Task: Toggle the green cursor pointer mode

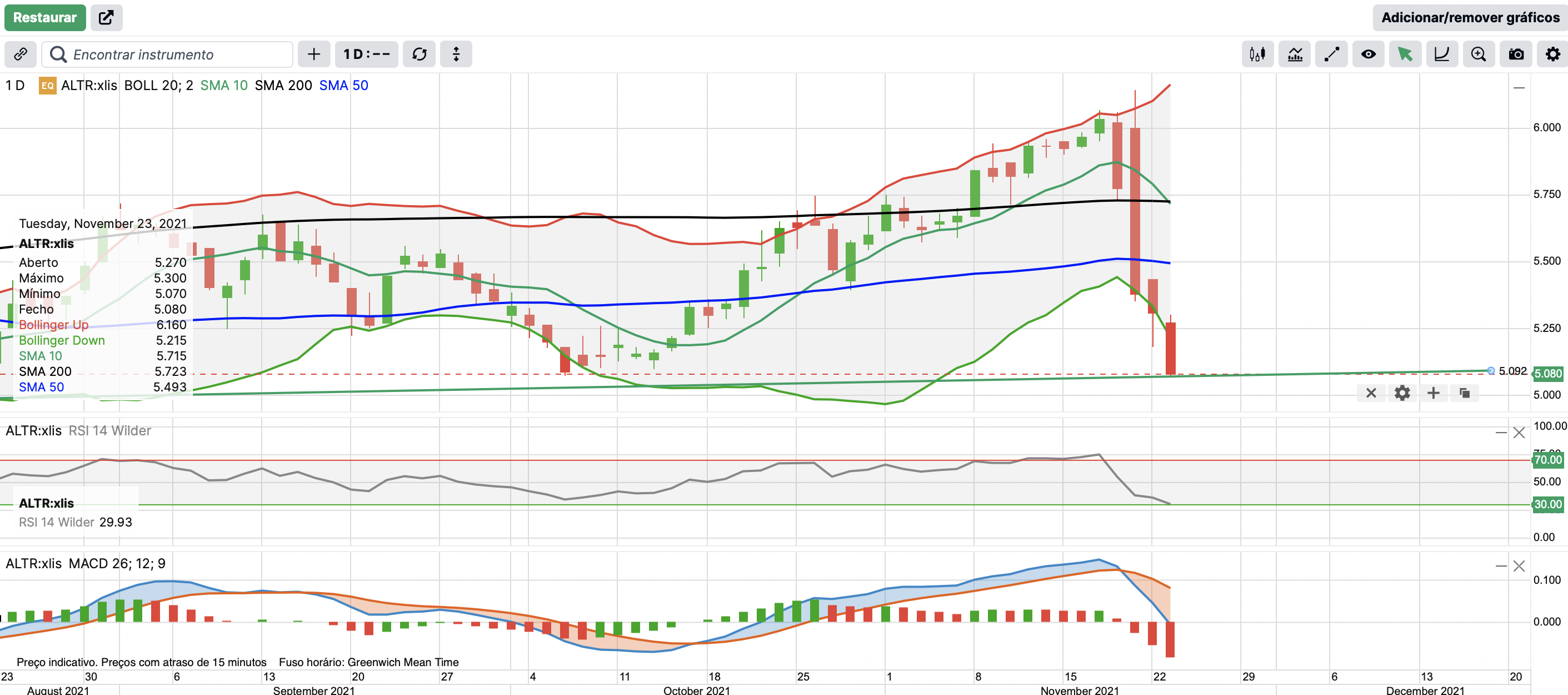Action: (x=1405, y=54)
